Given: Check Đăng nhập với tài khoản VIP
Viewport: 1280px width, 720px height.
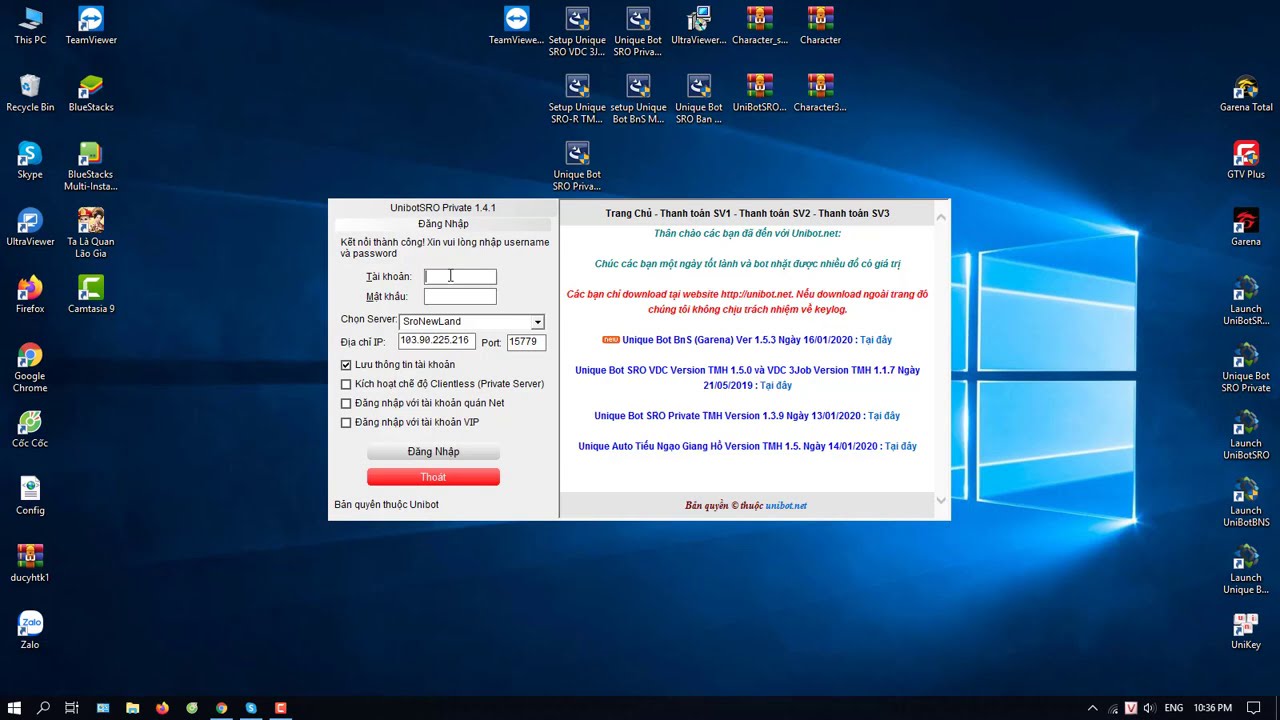Looking at the screenshot, I should click(x=346, y=422).
